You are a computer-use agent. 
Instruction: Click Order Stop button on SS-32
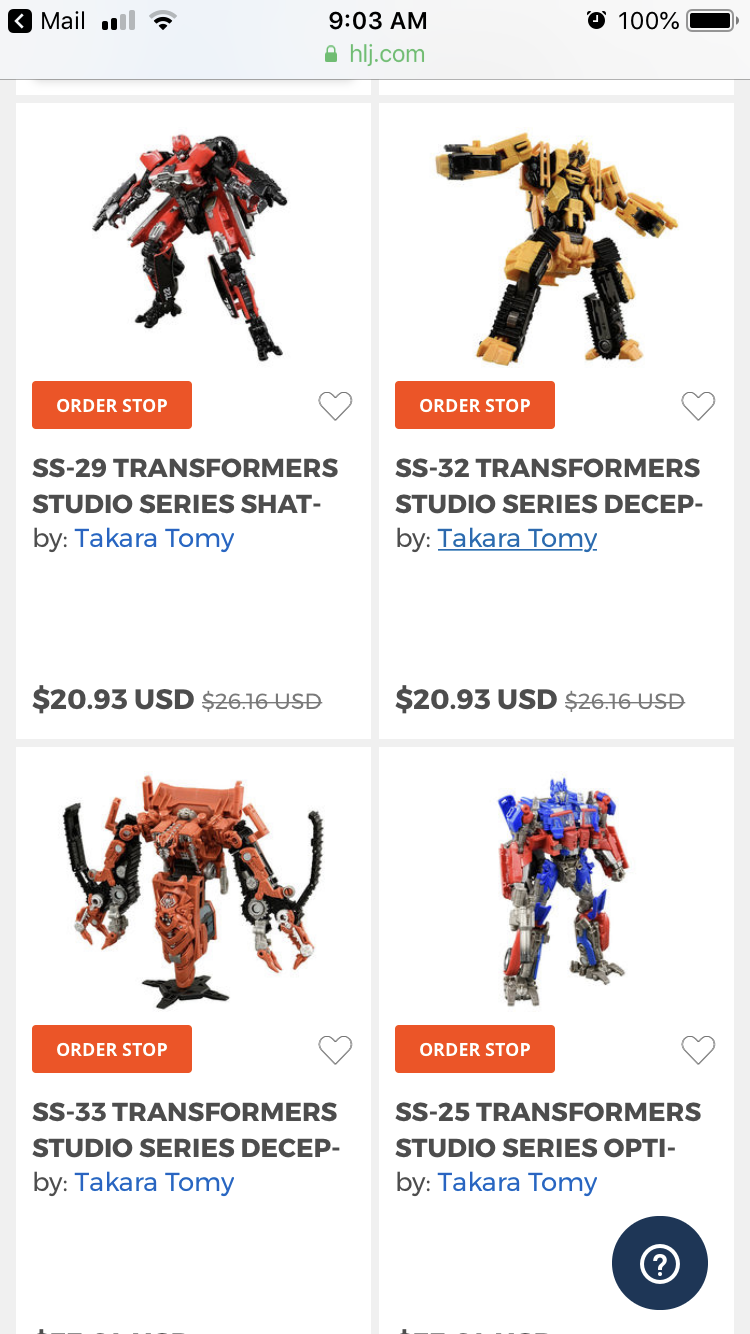click(x=475, y=405)
